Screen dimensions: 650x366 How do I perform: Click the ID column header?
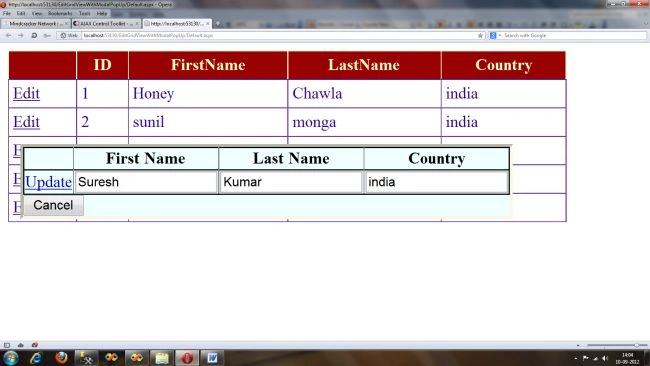click(x=102, y=65)
